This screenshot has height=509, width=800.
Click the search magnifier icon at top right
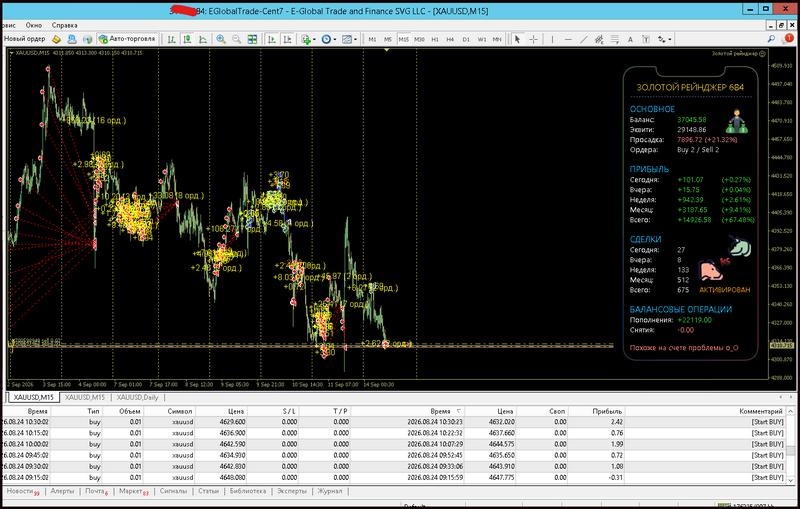(x=771, y=39)
